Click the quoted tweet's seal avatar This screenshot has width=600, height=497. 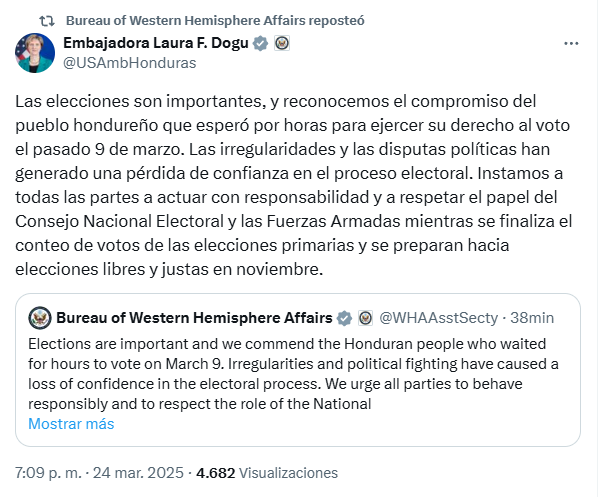tap(39, 319)
